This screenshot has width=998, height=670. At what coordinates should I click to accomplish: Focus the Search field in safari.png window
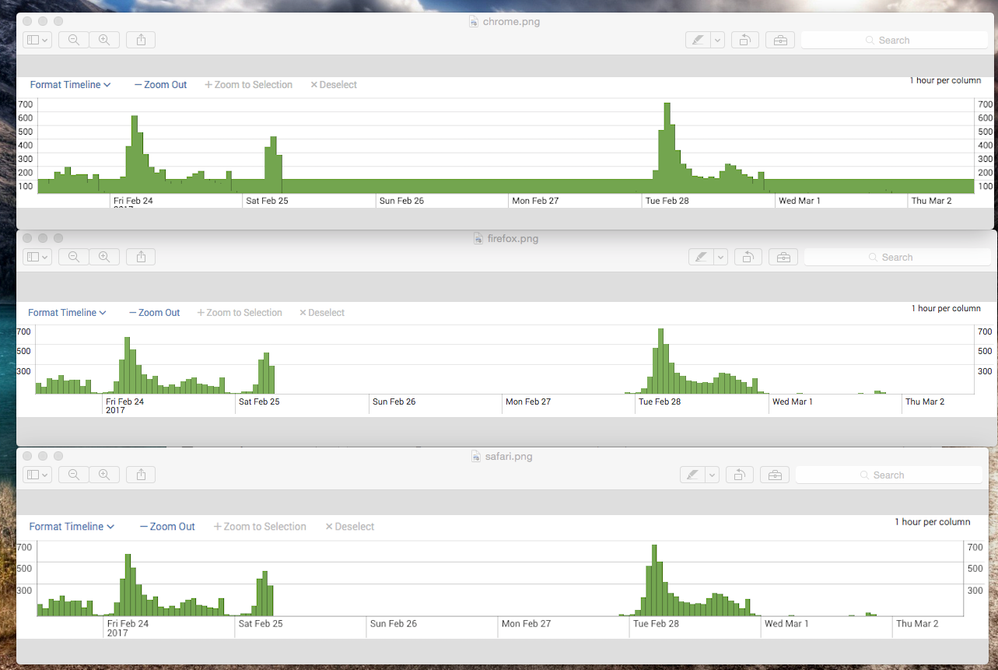pos(889,475)
